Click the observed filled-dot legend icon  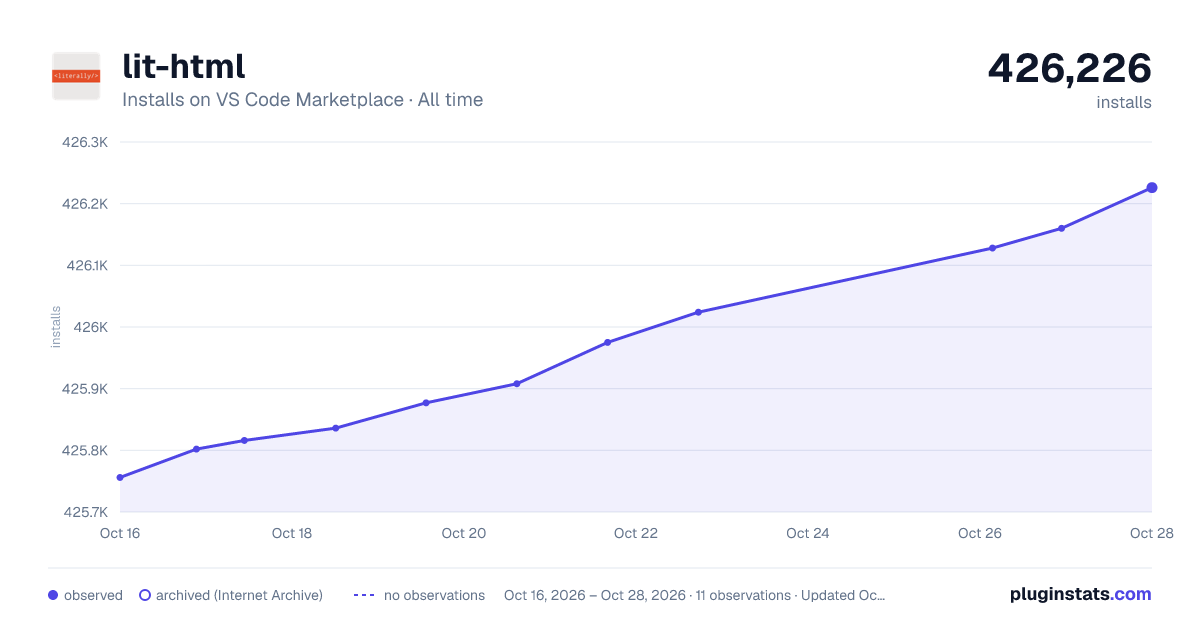point(53,595)
